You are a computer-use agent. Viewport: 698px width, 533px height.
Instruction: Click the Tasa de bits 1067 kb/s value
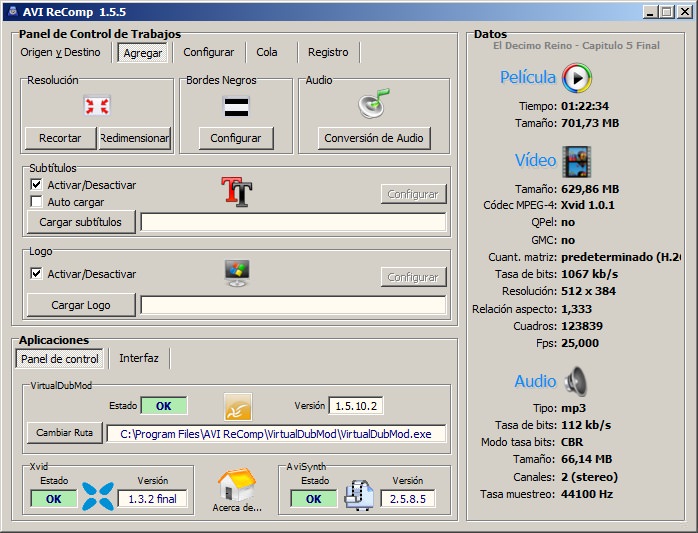pos(590,274)
